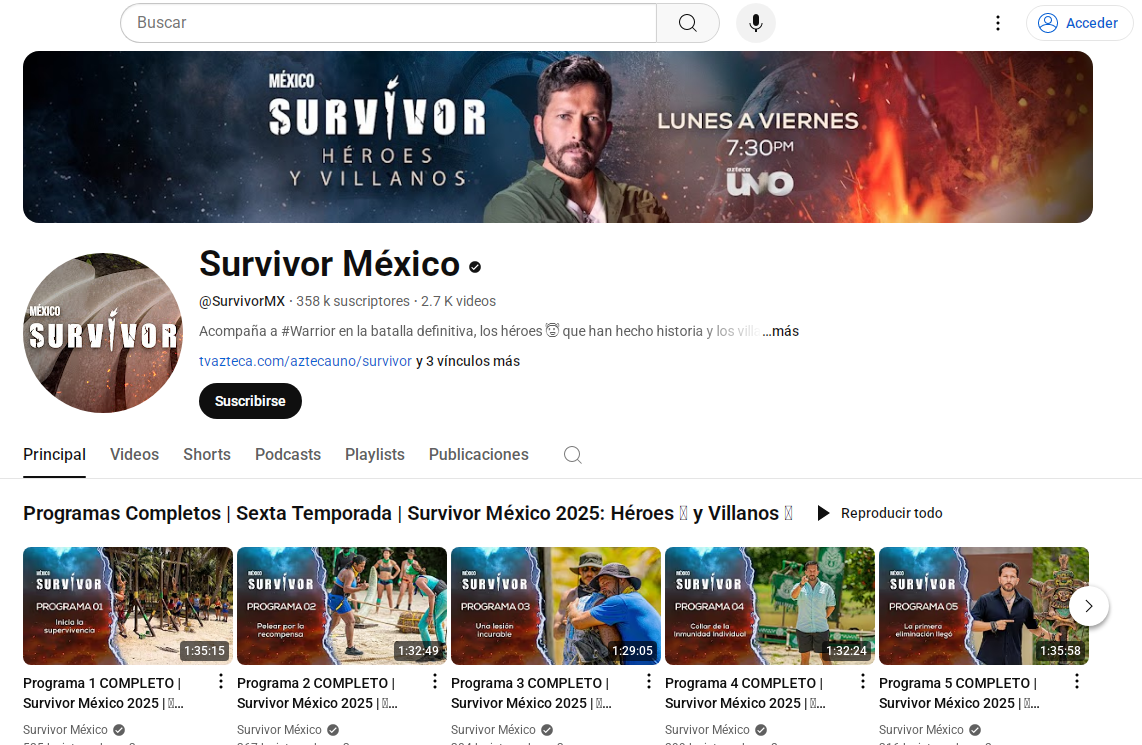The width and height of the screenshot is (1142, 745).
Task: Show next videos with carousel arrow
Action: (1089, 606)
